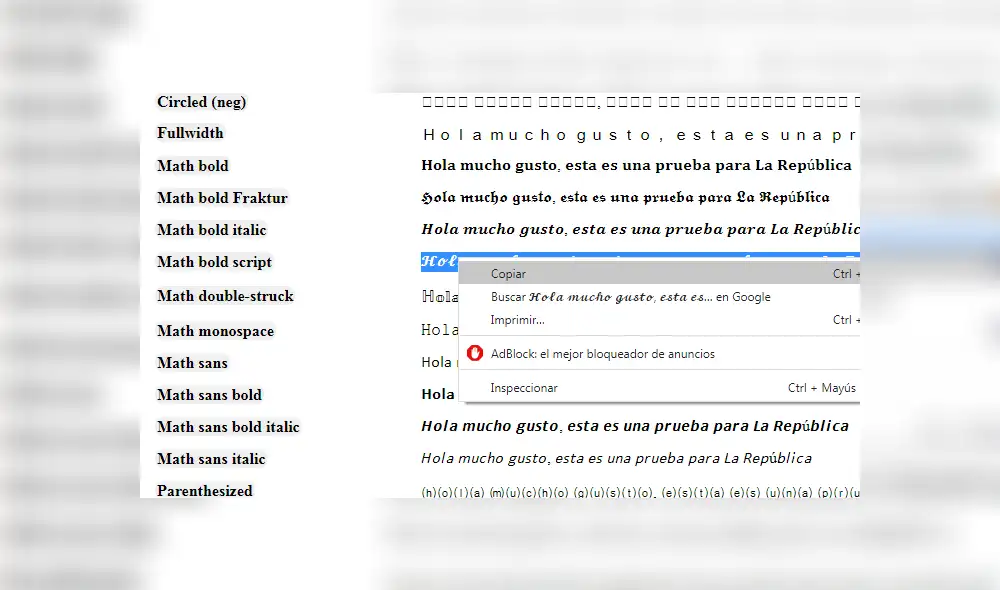Click the Math bold italic converted text
This screenshot has height=590, width=1000.
click(640, 229)
